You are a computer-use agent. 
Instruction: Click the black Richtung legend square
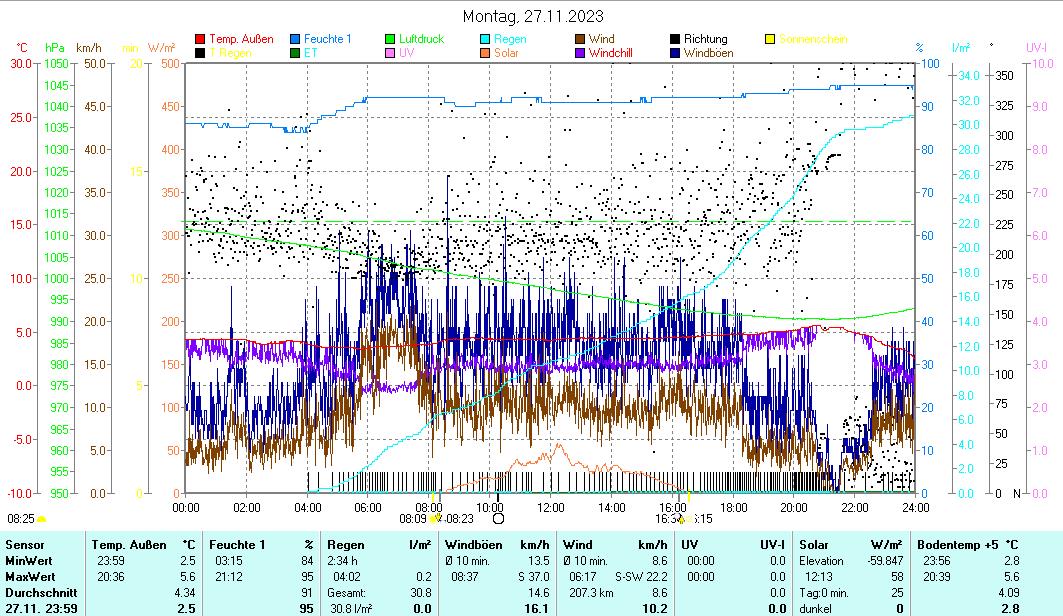(675, 39)
